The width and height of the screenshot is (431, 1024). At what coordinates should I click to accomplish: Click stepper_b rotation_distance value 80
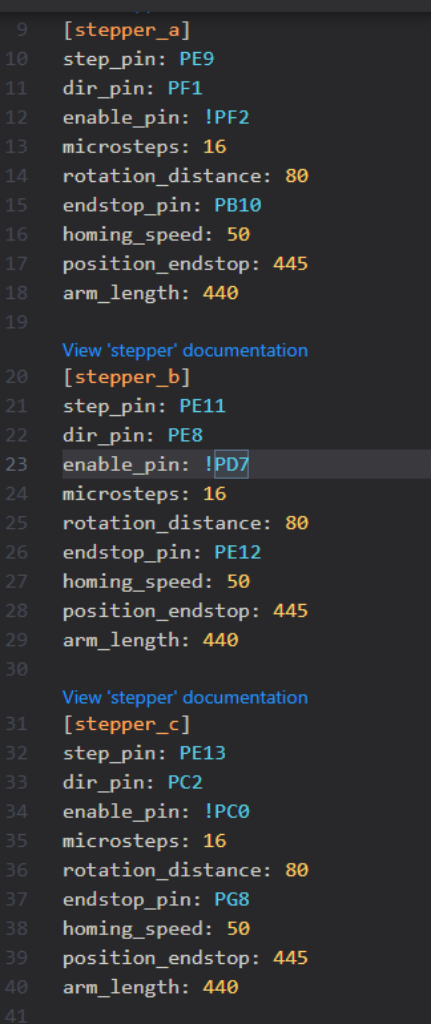(x=296, y=522)
